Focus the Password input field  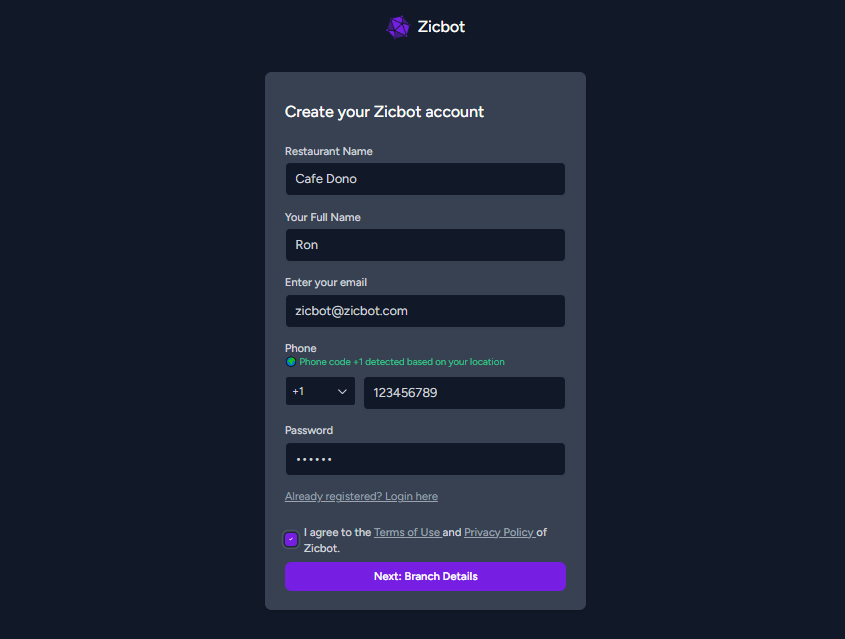425,459
